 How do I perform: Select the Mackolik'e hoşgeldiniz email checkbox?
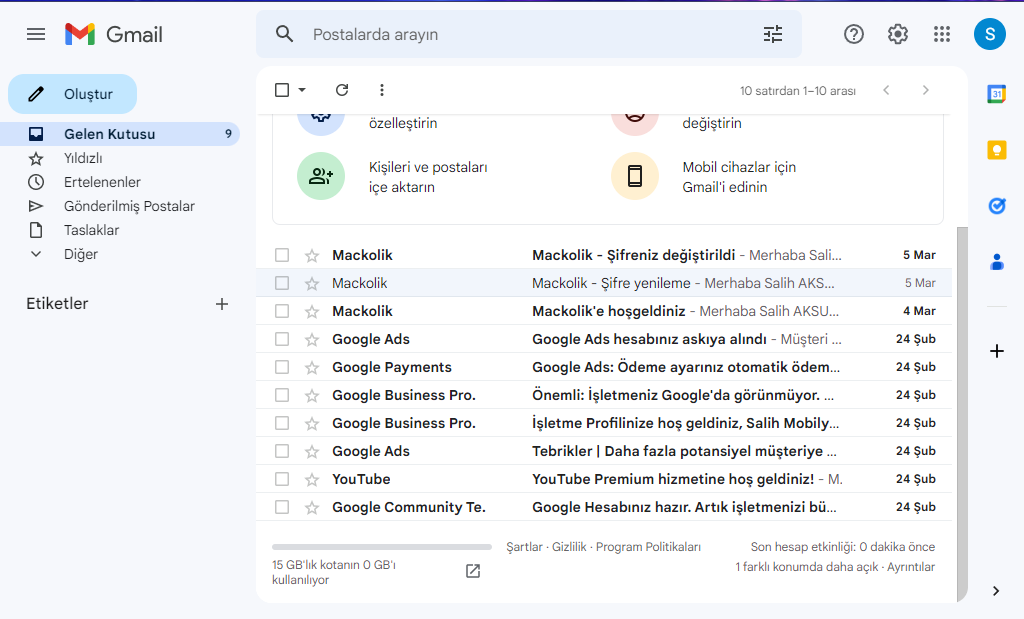point(282,311)
